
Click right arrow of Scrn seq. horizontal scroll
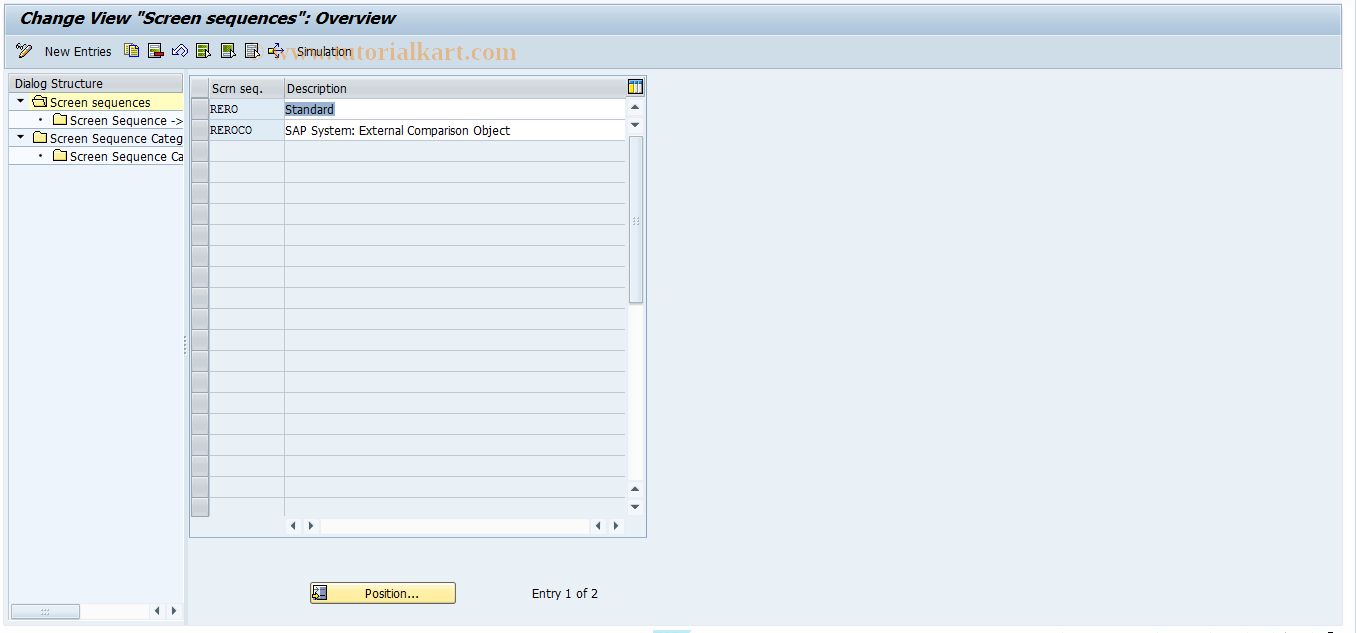[x=311, y=525]
